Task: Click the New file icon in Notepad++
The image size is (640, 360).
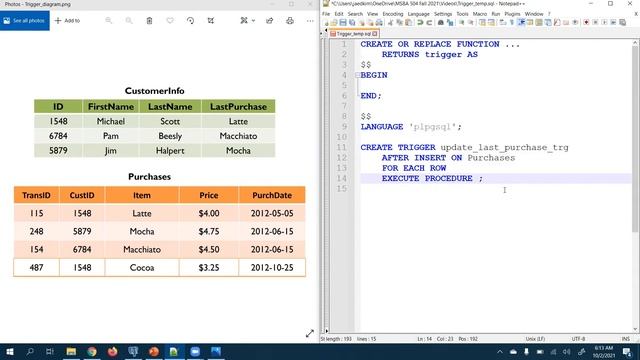Action: [x=326, y=22]
